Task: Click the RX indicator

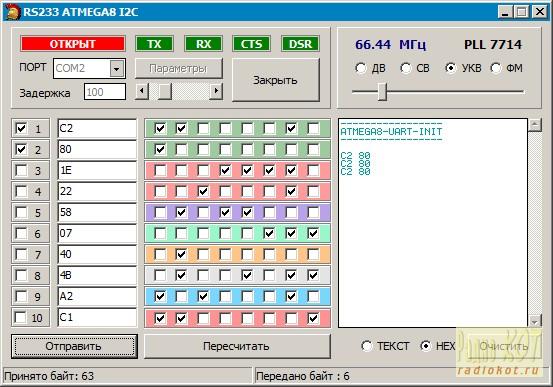Action: click(203, 44)
